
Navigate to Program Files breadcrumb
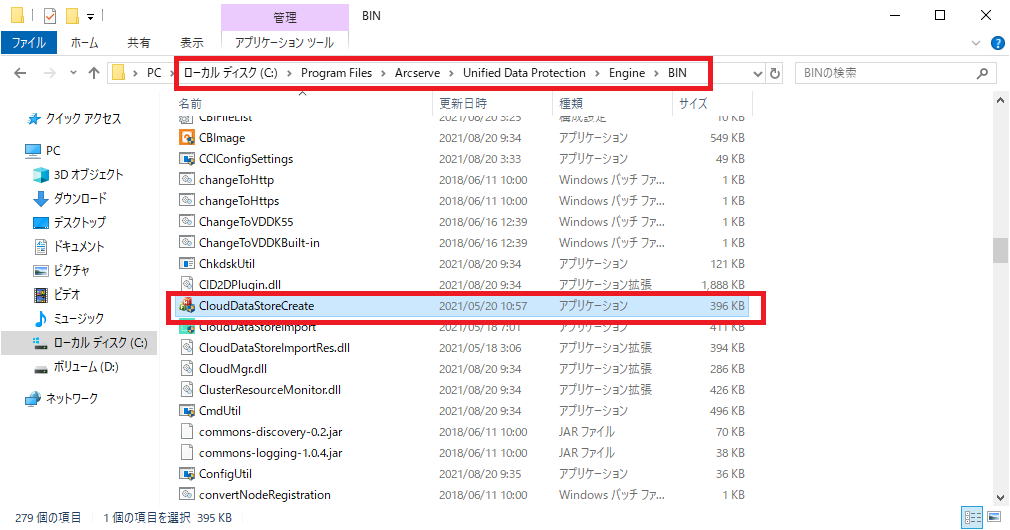click(336, 73)
